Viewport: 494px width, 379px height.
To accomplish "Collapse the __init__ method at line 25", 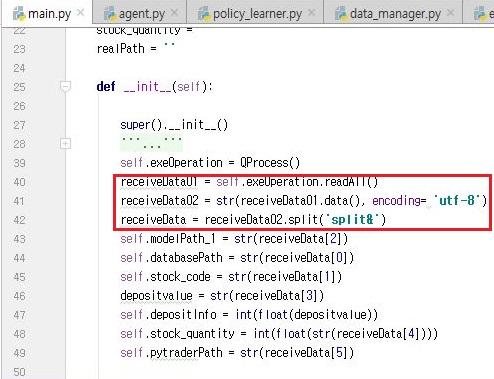I will point(65,87).
